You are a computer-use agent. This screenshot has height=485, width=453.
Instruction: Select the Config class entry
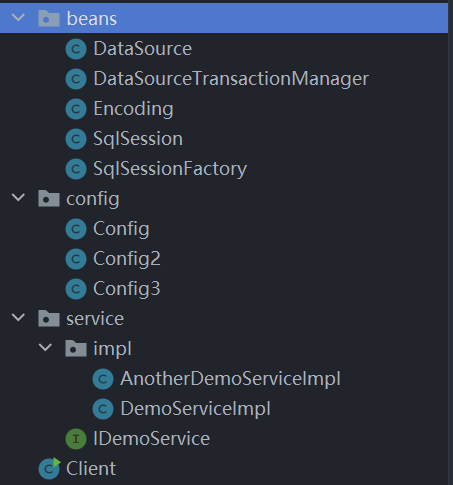click(x=121, y=229)
